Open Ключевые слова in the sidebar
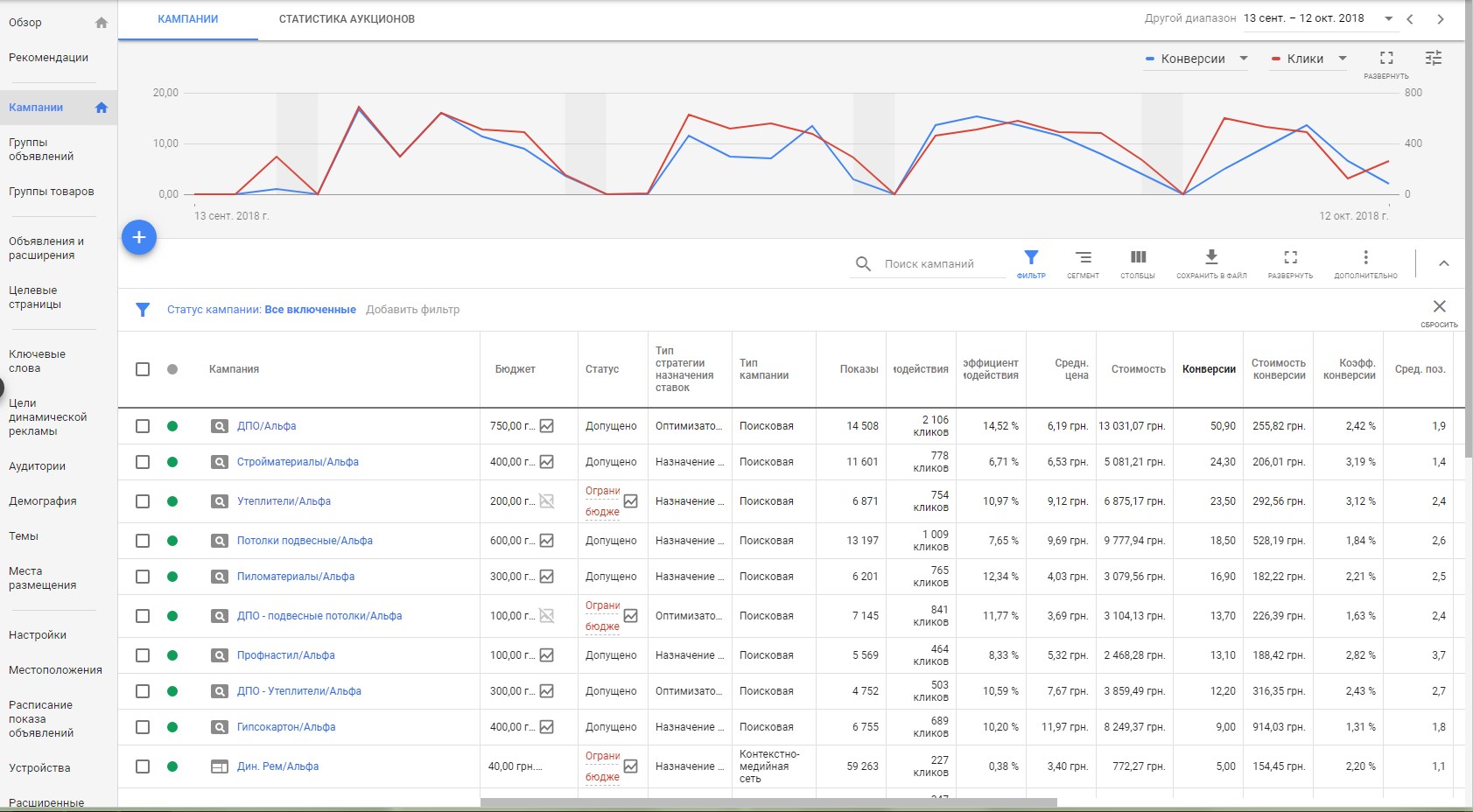Viewport: 1473px width, 812px height. [x=37, y=361]
